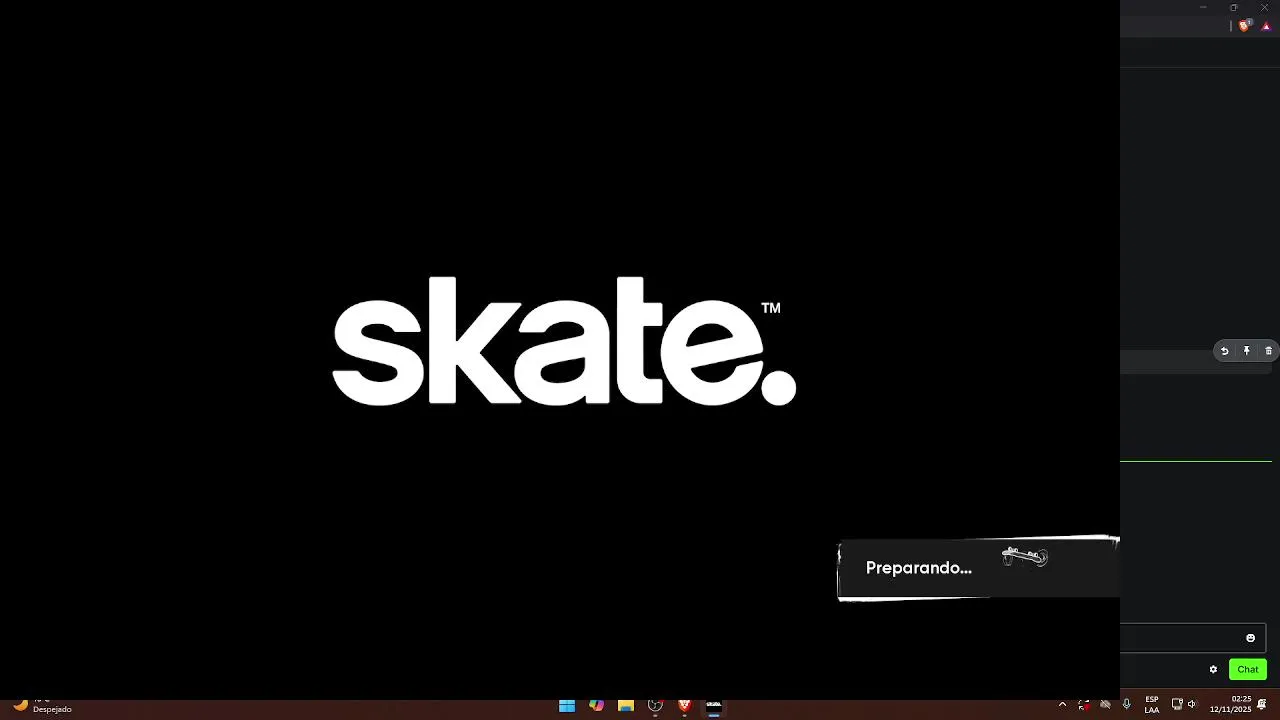This screenshot has height=720, width=1280.
Task: Click the circular app icon beside File Explorer
Action: click(655, 706)
